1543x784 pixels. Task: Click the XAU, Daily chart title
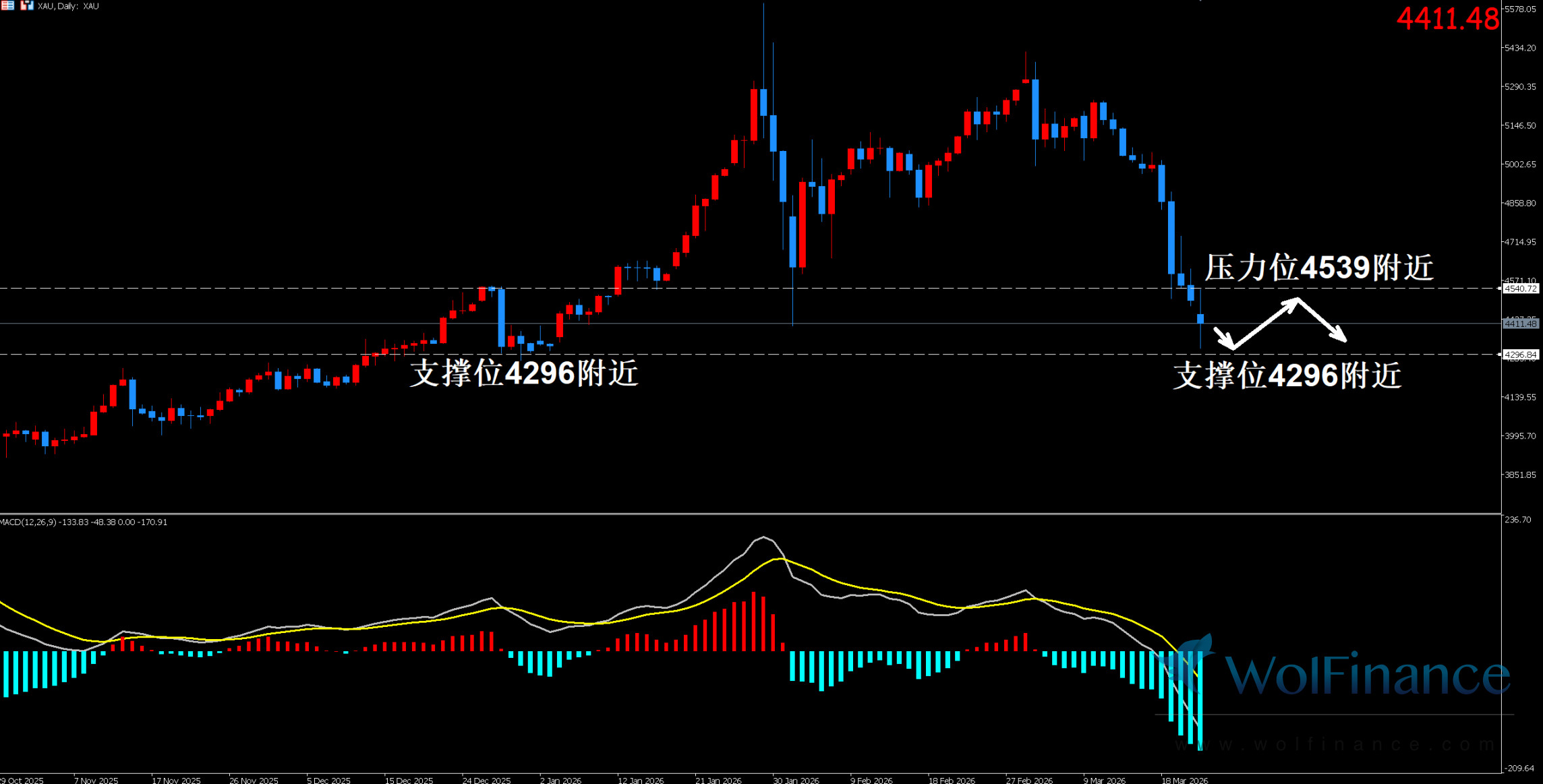coord(68,6)
